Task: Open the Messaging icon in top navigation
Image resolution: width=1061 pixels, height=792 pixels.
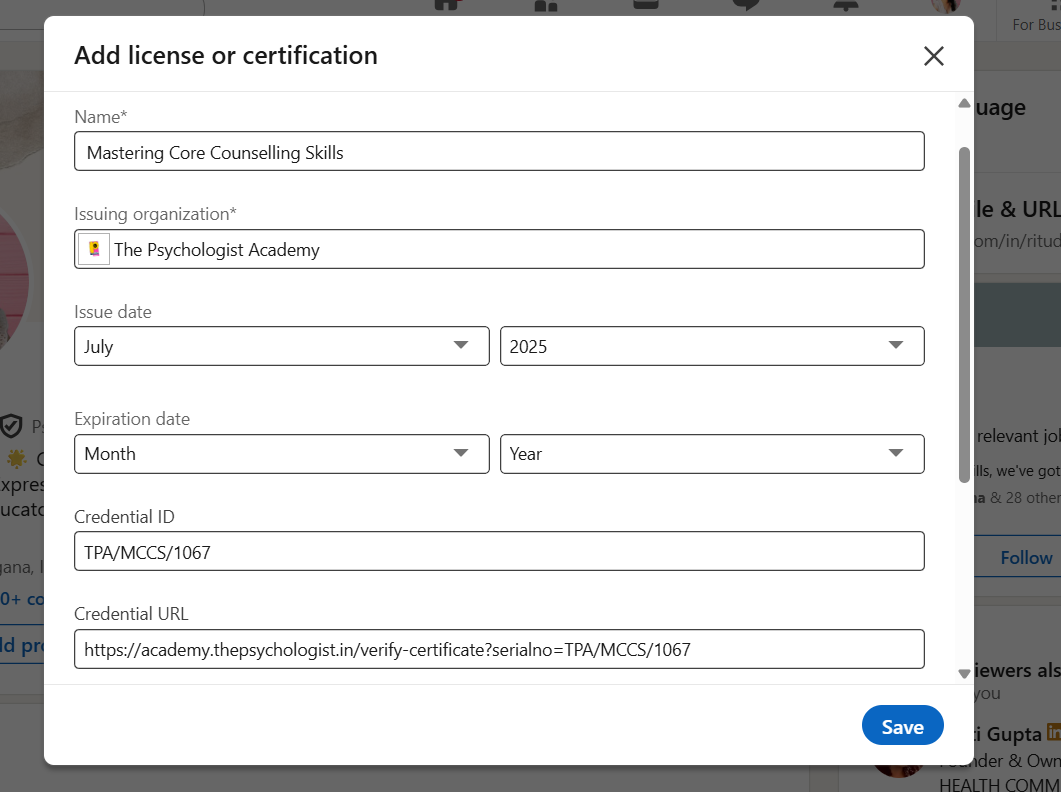Action: [746, 5]
